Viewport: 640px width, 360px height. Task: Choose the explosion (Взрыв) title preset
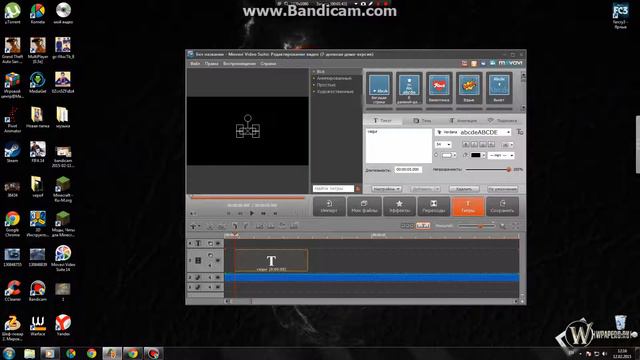469,88
